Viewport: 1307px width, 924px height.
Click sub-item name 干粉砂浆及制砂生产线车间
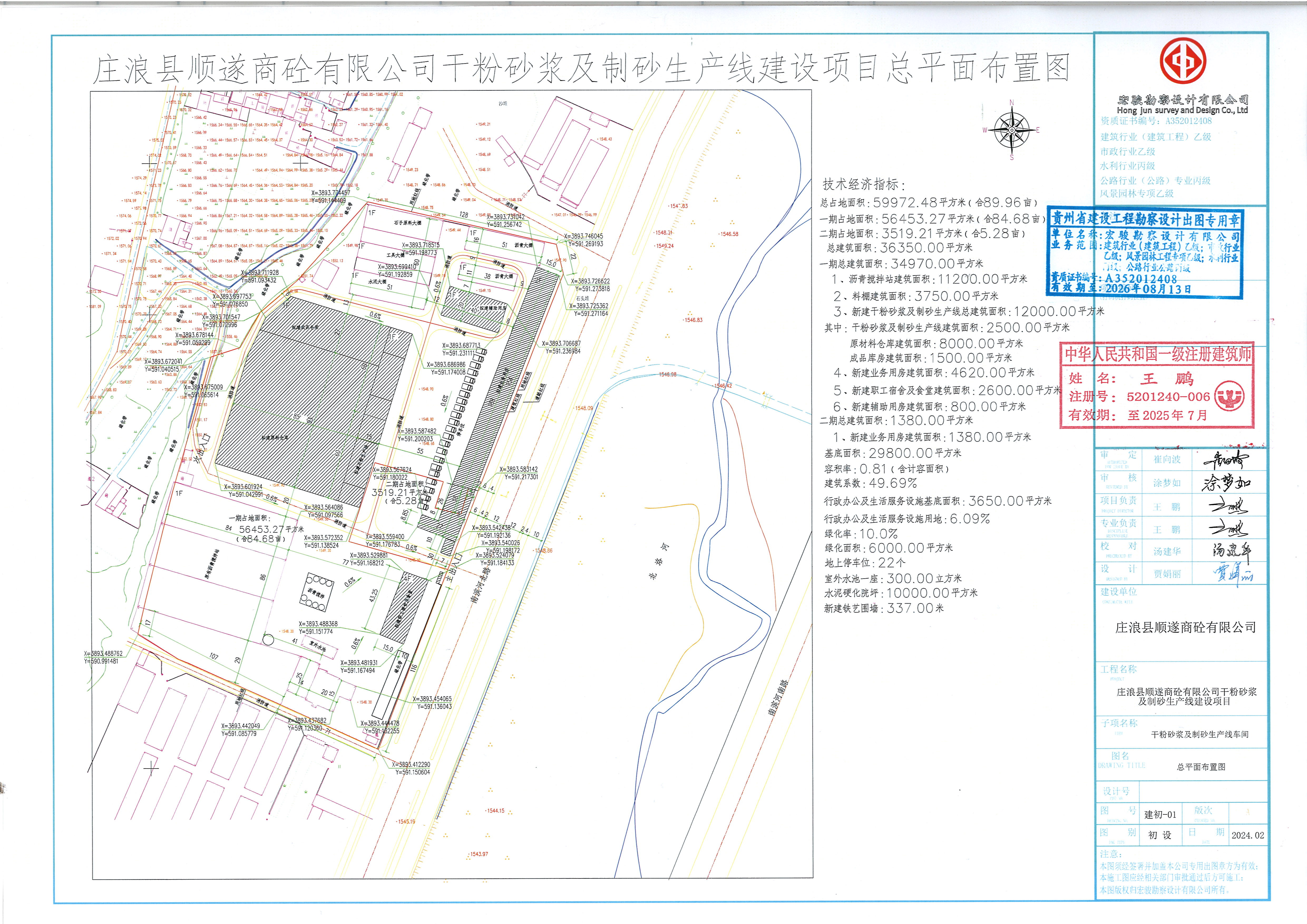[1200, 735]
